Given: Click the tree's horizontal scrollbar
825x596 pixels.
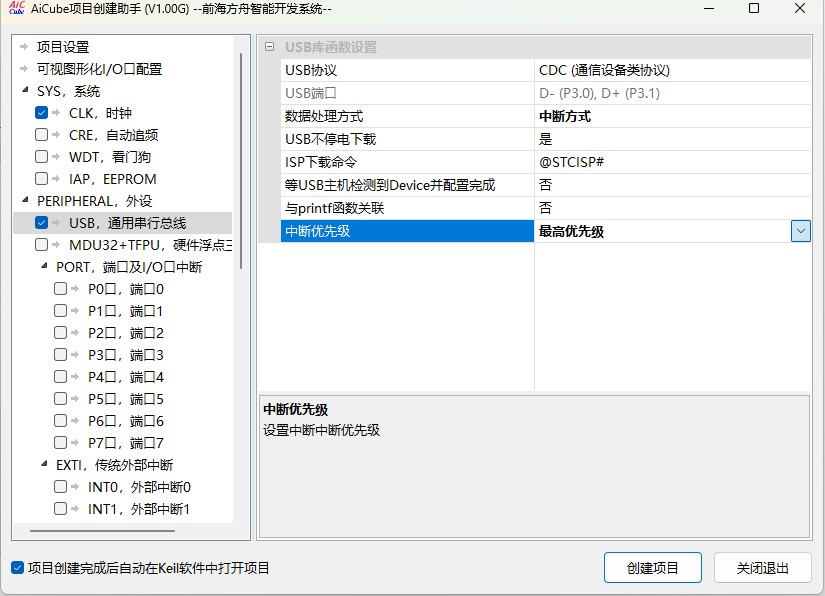Looking at the screenshot, I should point(102,531).
